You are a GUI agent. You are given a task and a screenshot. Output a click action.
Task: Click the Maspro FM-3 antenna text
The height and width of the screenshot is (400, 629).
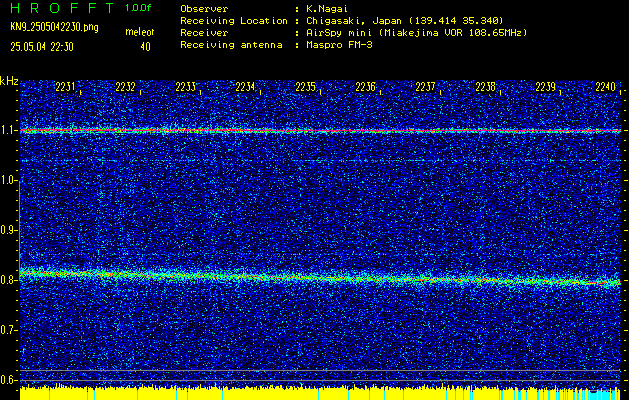337,45
